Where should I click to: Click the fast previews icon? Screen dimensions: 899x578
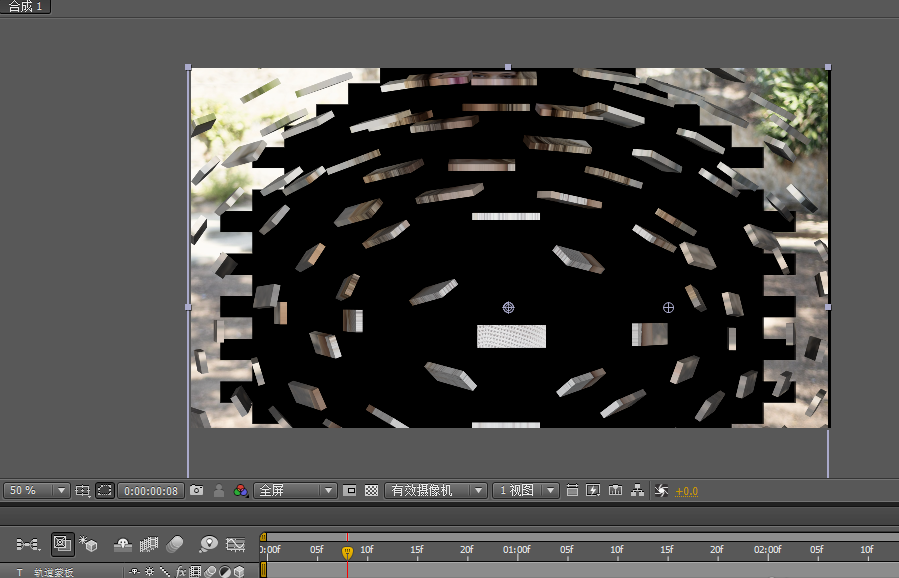tap(593, 491)
